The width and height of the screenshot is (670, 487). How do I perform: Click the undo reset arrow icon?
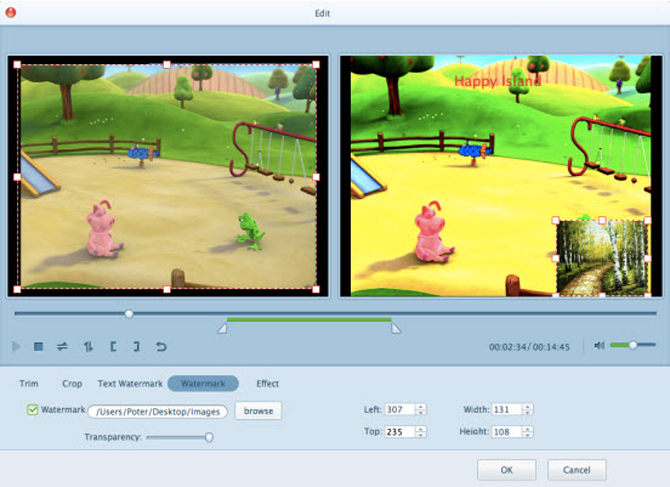click(x=160, y=346)
